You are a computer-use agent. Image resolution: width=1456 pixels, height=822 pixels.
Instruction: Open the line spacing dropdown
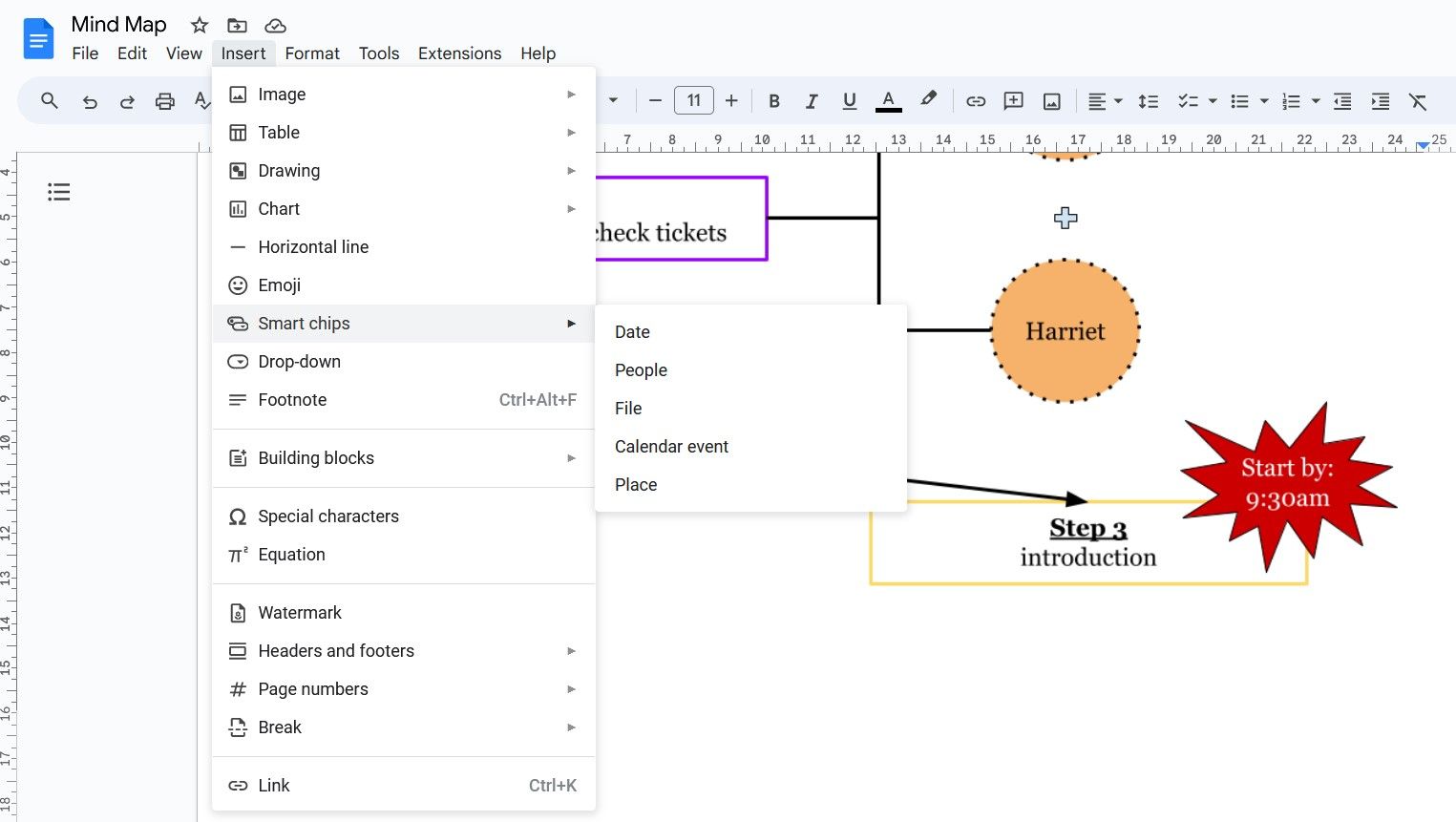pos(1148,100)
